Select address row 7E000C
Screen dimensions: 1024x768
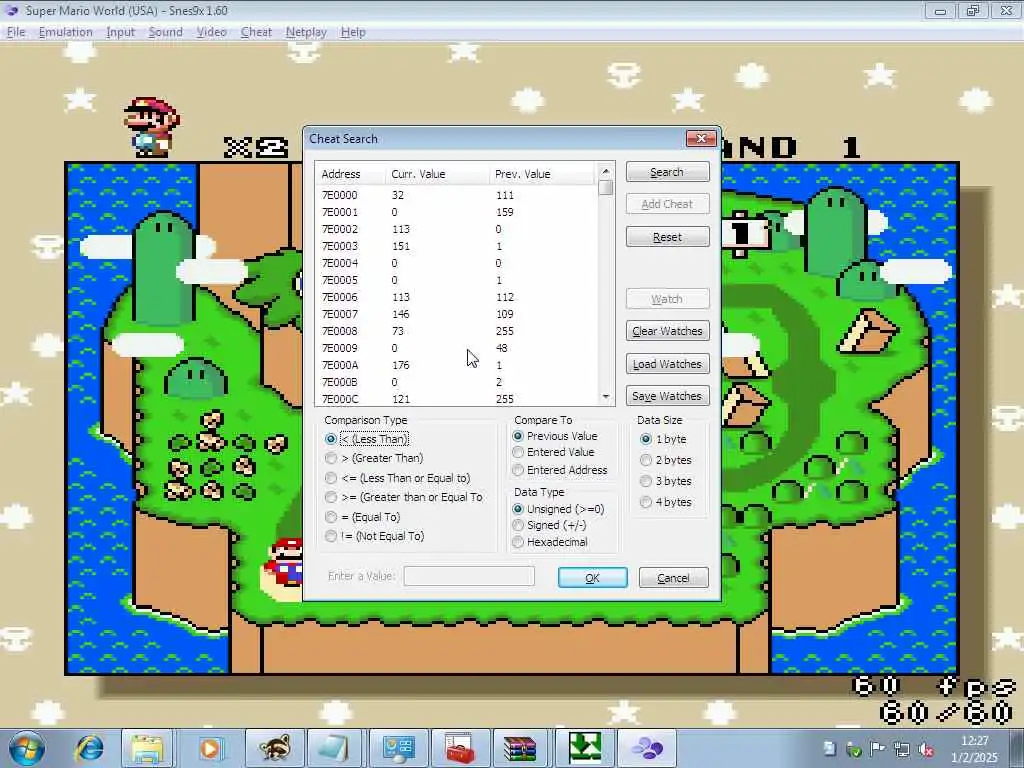point(456,399)
